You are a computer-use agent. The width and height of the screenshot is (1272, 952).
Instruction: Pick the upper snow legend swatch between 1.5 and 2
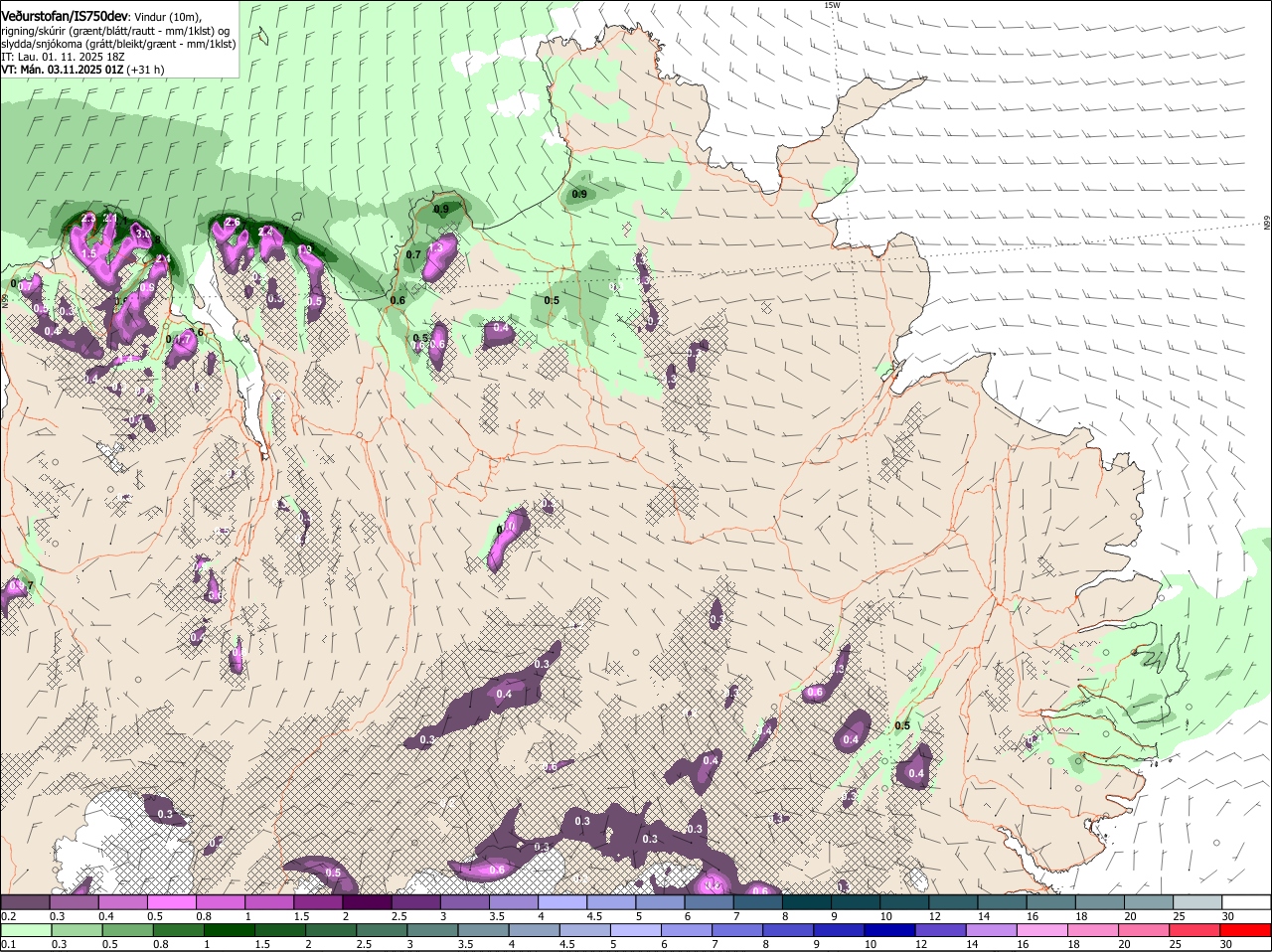(x=318, y=901)
